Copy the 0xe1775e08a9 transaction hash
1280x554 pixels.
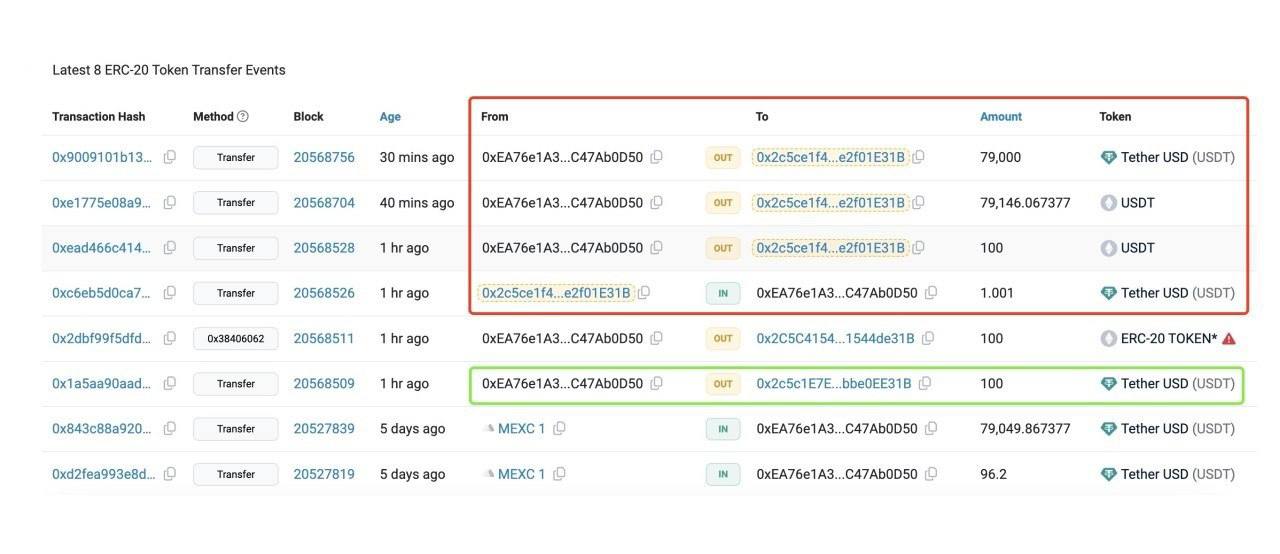(170, 203)
